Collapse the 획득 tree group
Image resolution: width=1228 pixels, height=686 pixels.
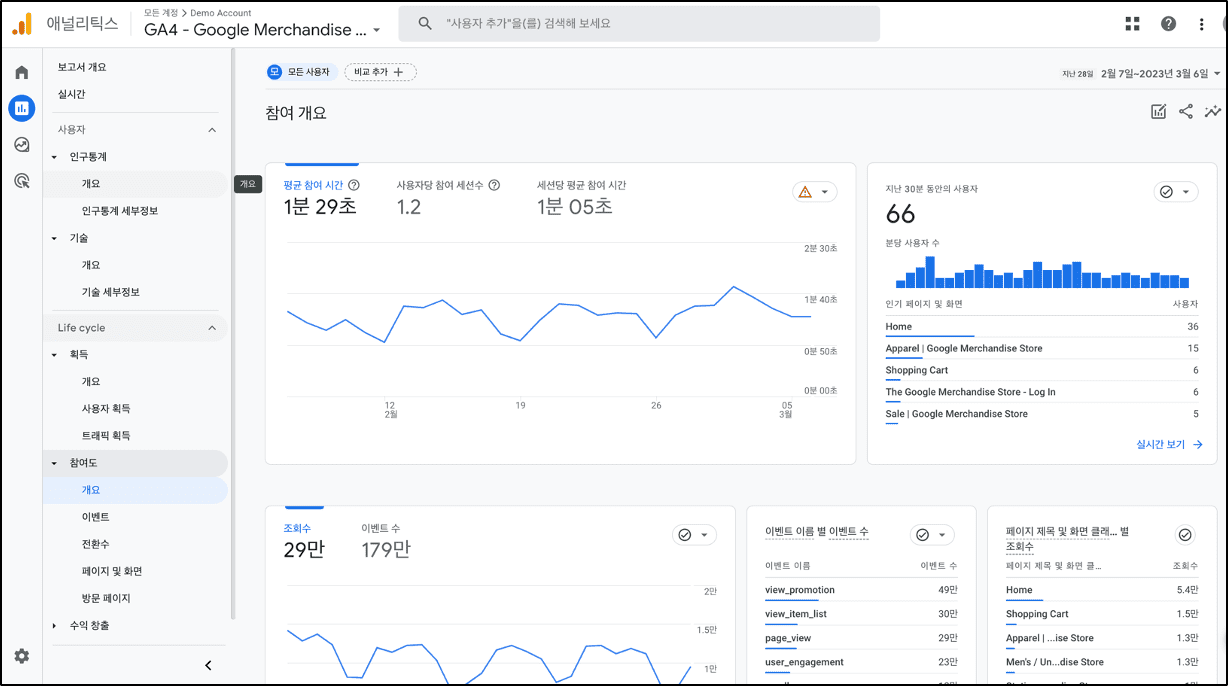coord(55,355)
